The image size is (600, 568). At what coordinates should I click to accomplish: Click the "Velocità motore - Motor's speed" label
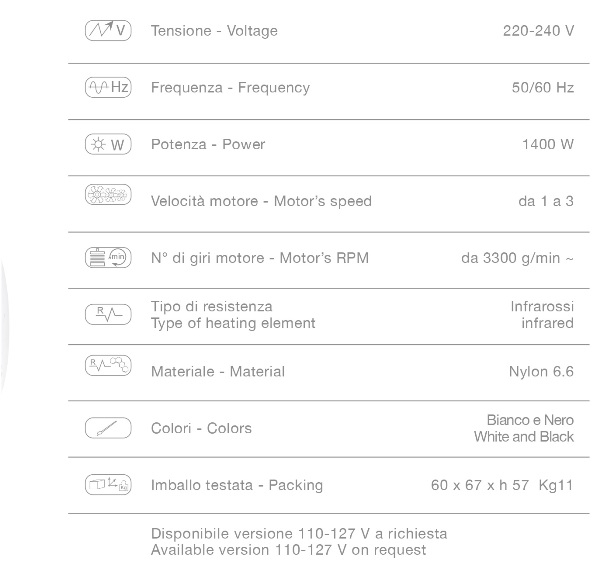point(261,201)
